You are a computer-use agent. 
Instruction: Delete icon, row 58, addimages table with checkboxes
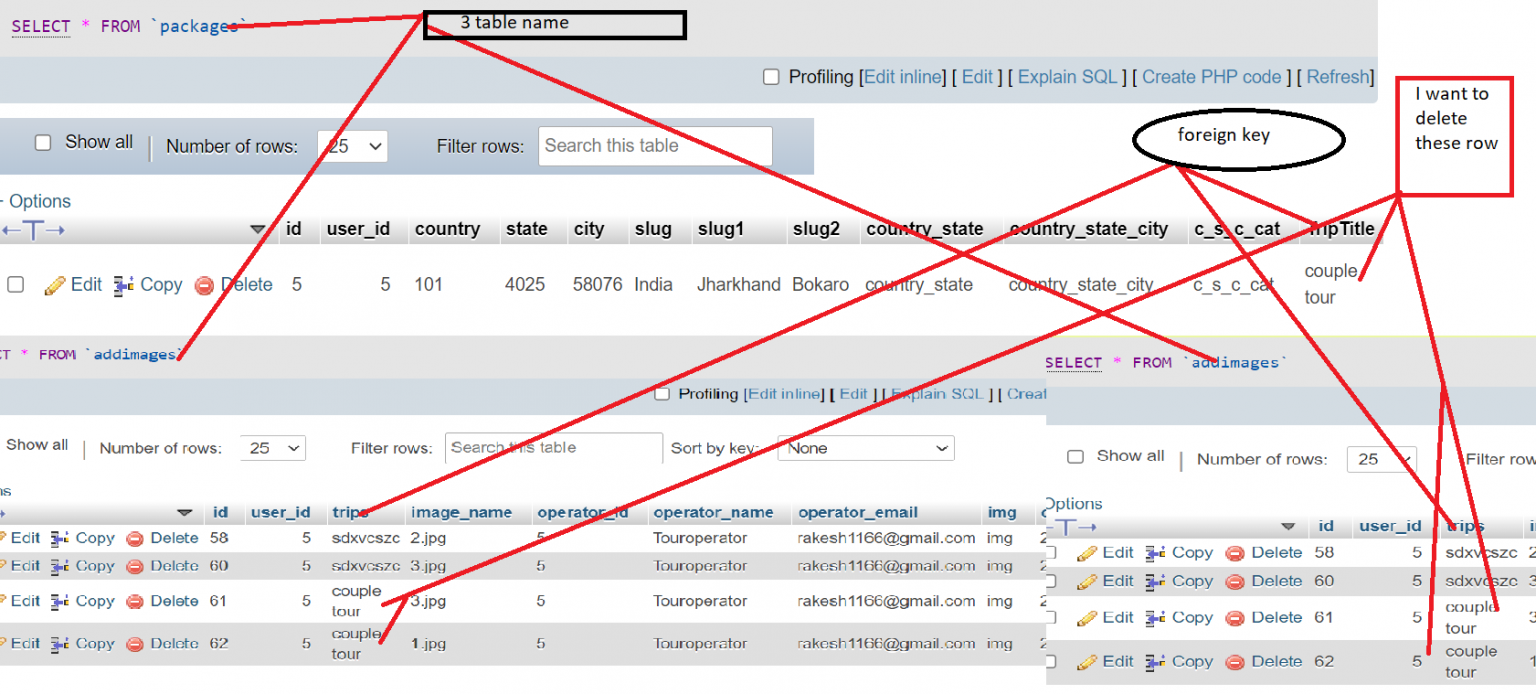(x=1235, y=553)
